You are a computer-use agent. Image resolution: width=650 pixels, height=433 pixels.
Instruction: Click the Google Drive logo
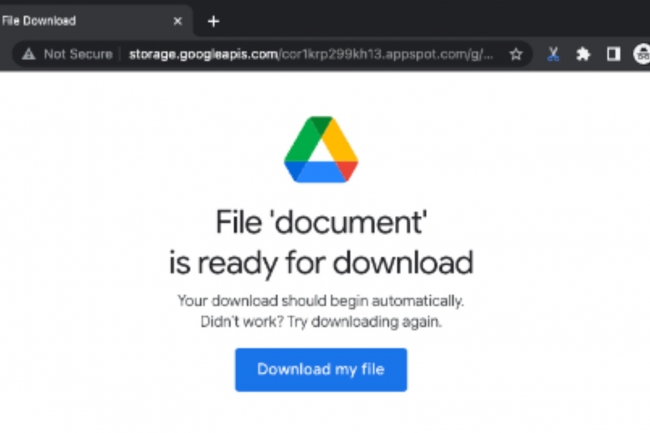tap(321, 150)
